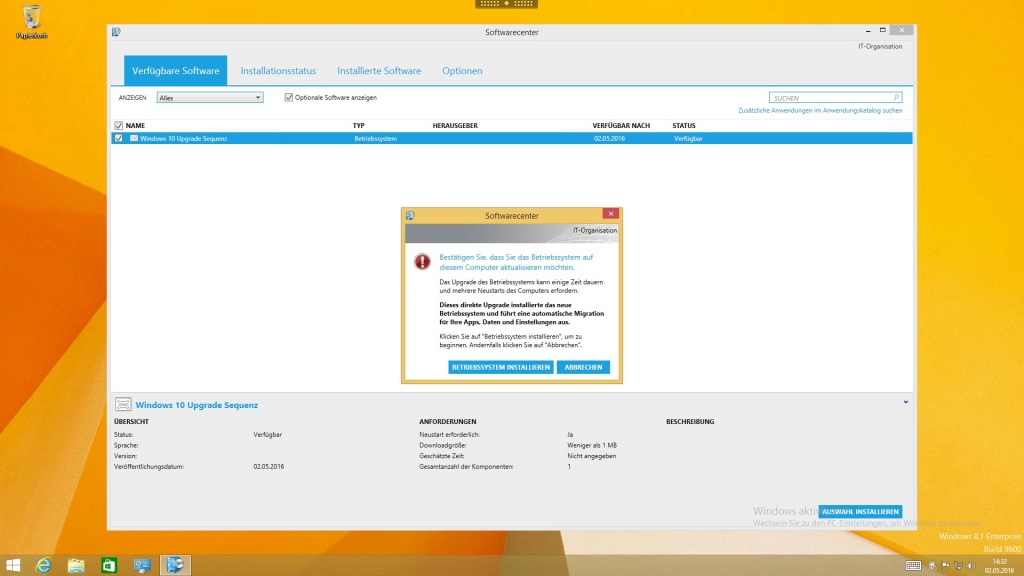Viewport: 1024px width, 576px height.
Task: Click the 'Weniger als 1 MB' download size value
Action: (x=592, y=445)
